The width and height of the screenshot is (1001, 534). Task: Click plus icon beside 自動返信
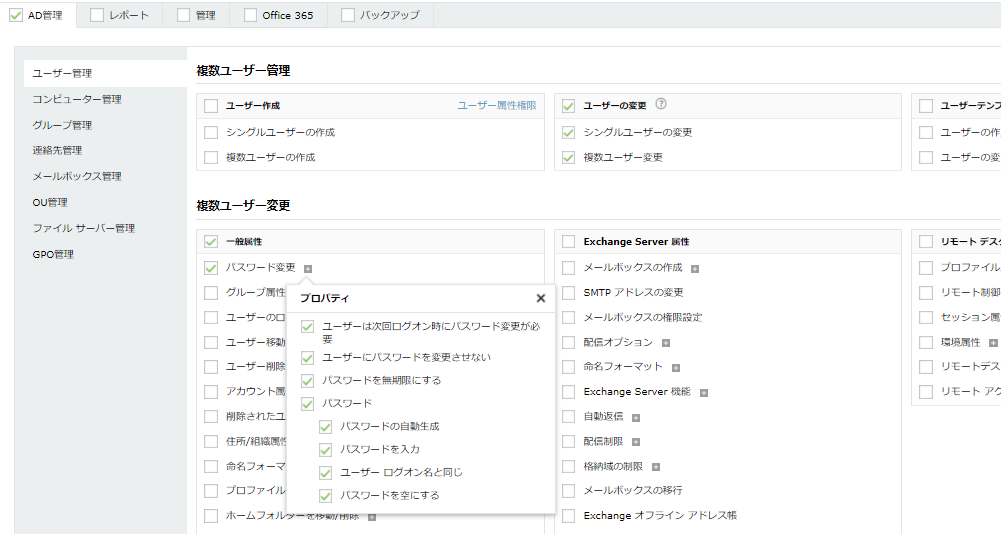(x=635, y=417)
